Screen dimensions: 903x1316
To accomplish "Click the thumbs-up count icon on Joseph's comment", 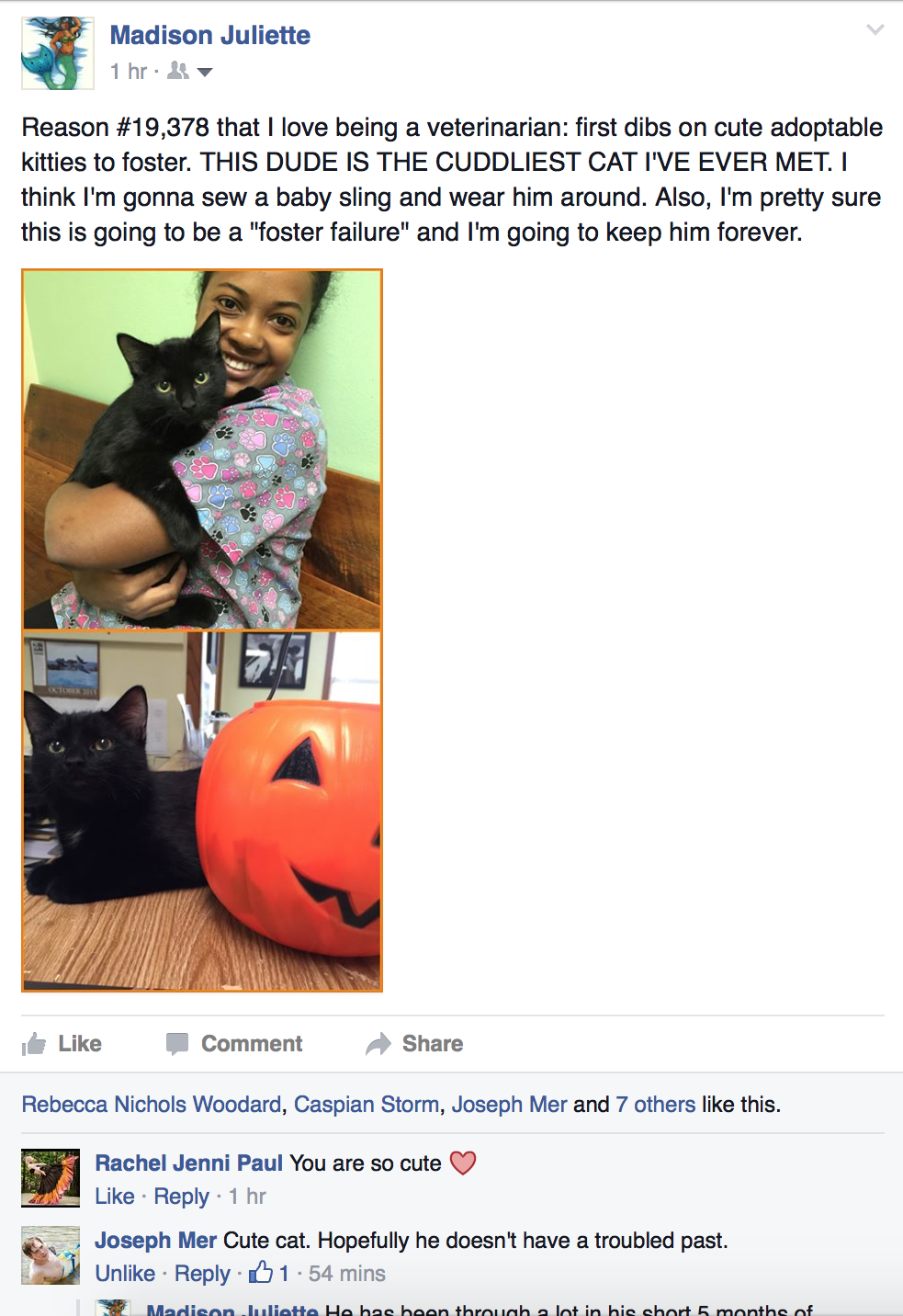I will pos(261,1272).
